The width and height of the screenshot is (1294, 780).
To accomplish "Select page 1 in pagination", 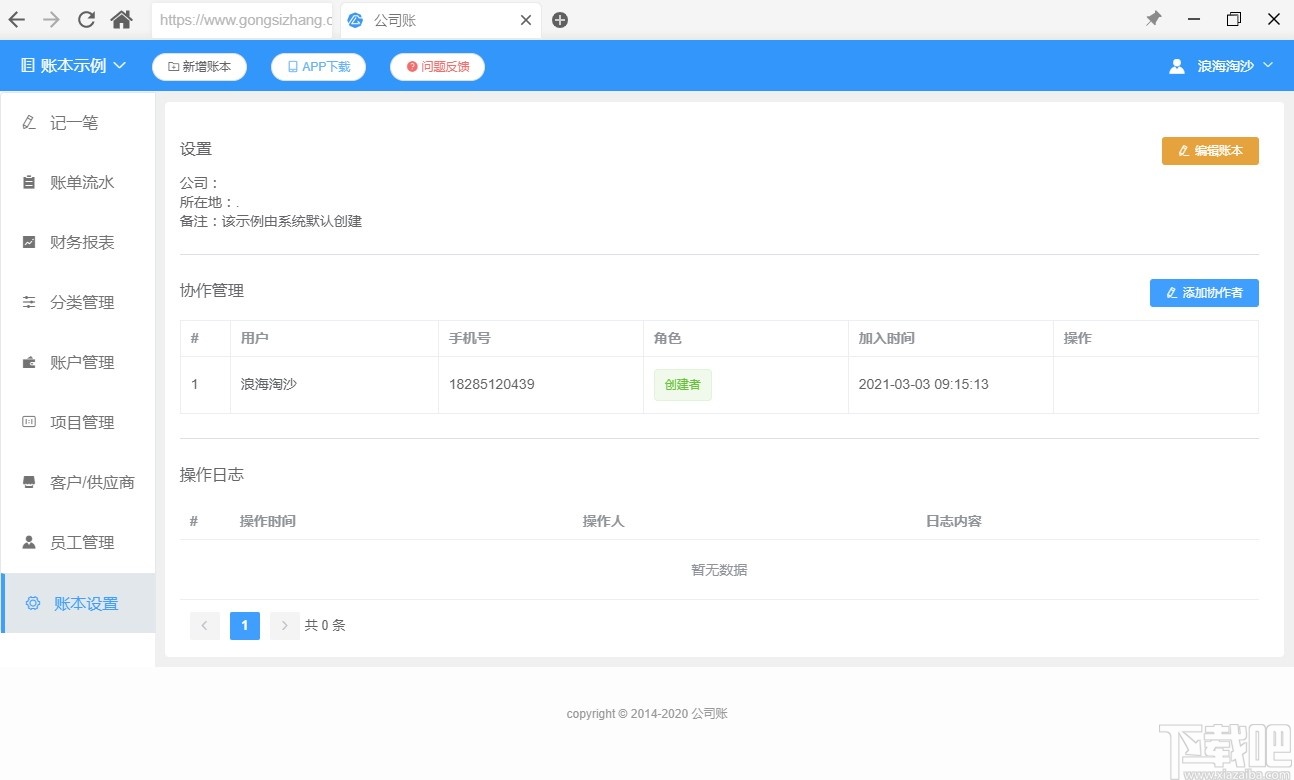I will pos(245,626).
